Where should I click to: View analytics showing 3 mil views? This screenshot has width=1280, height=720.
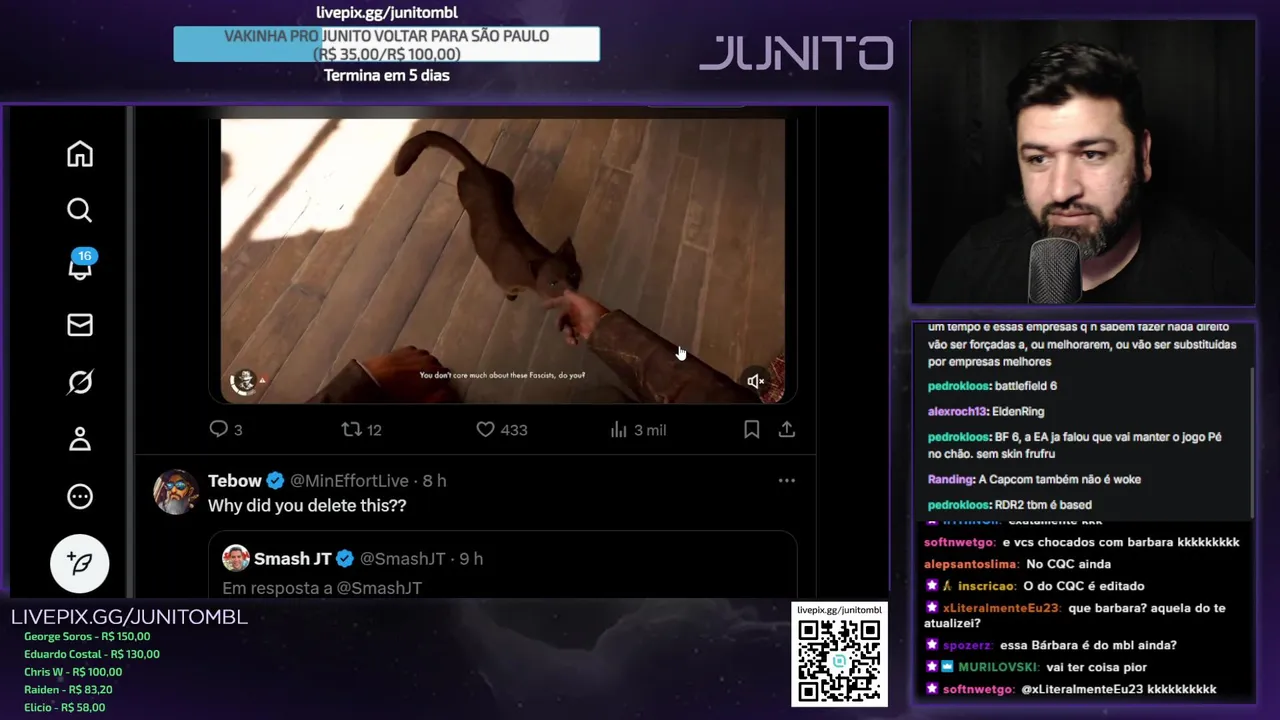tap(638, 429)
